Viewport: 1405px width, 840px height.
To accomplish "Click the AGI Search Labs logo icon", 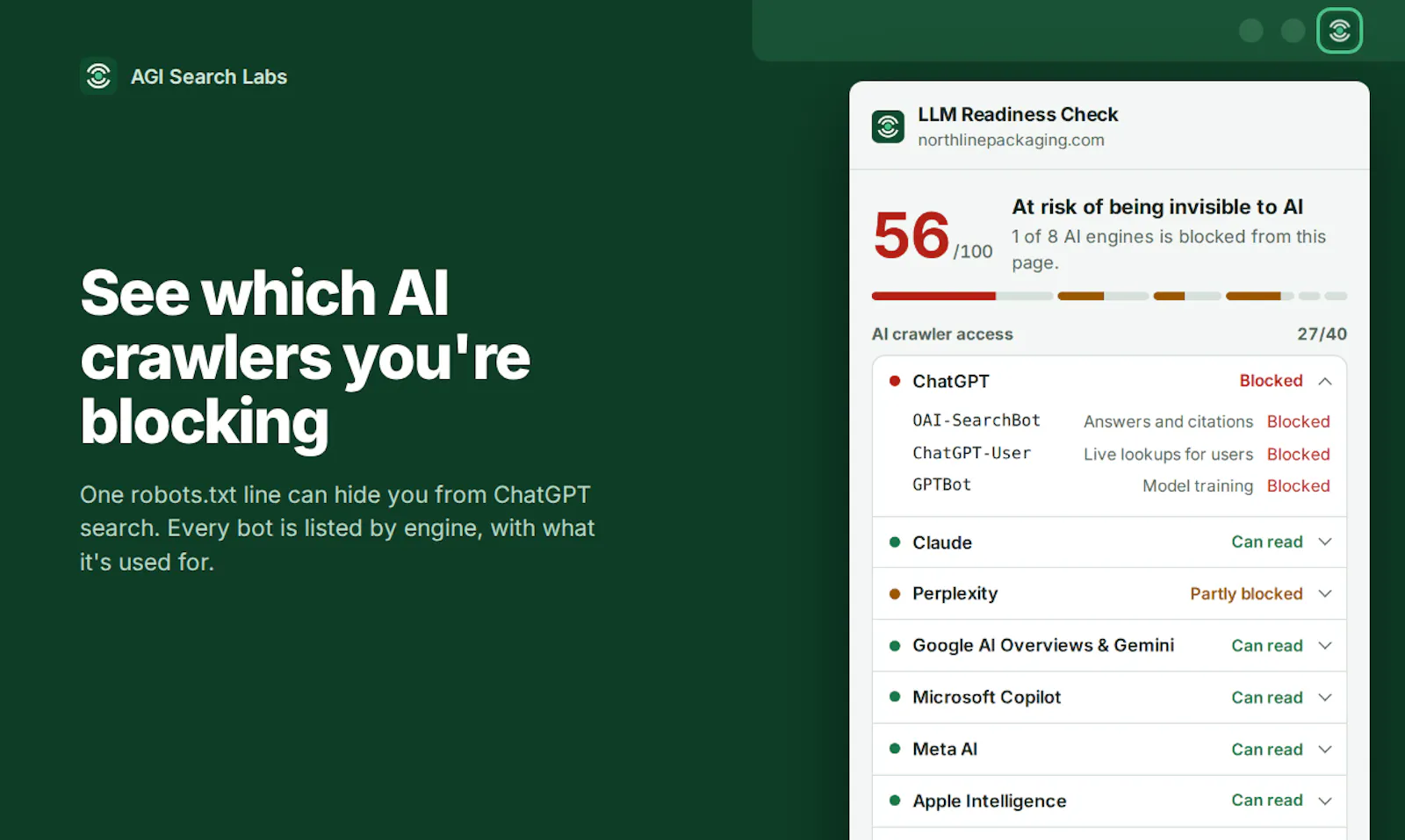I will [98, 76].
